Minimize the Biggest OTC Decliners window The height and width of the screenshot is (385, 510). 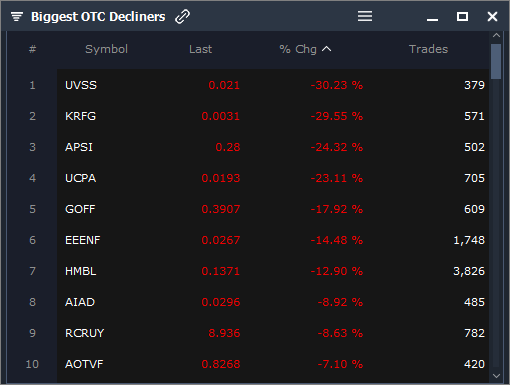[432, 20]
